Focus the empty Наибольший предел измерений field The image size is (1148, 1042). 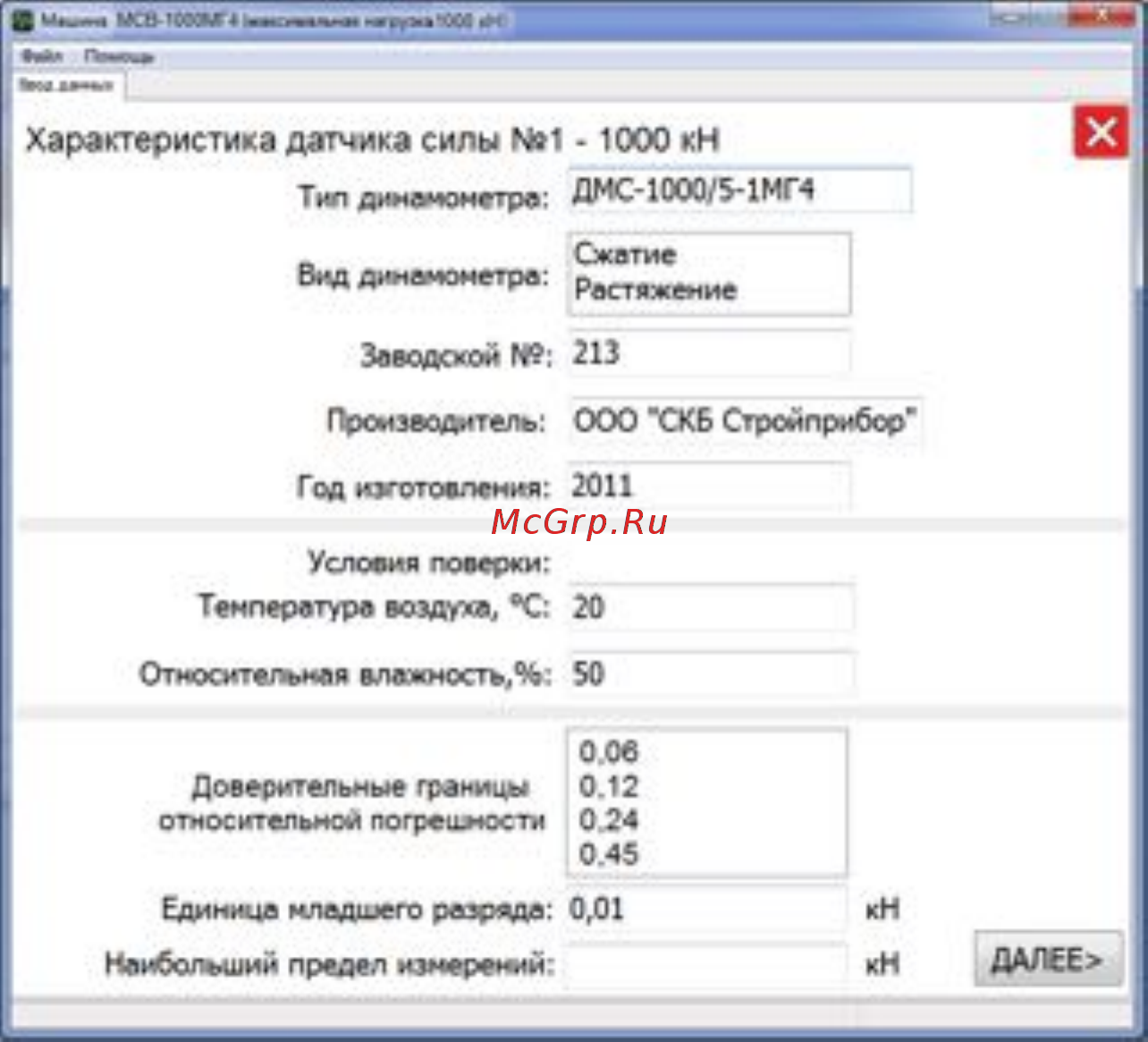click(705, 964)
